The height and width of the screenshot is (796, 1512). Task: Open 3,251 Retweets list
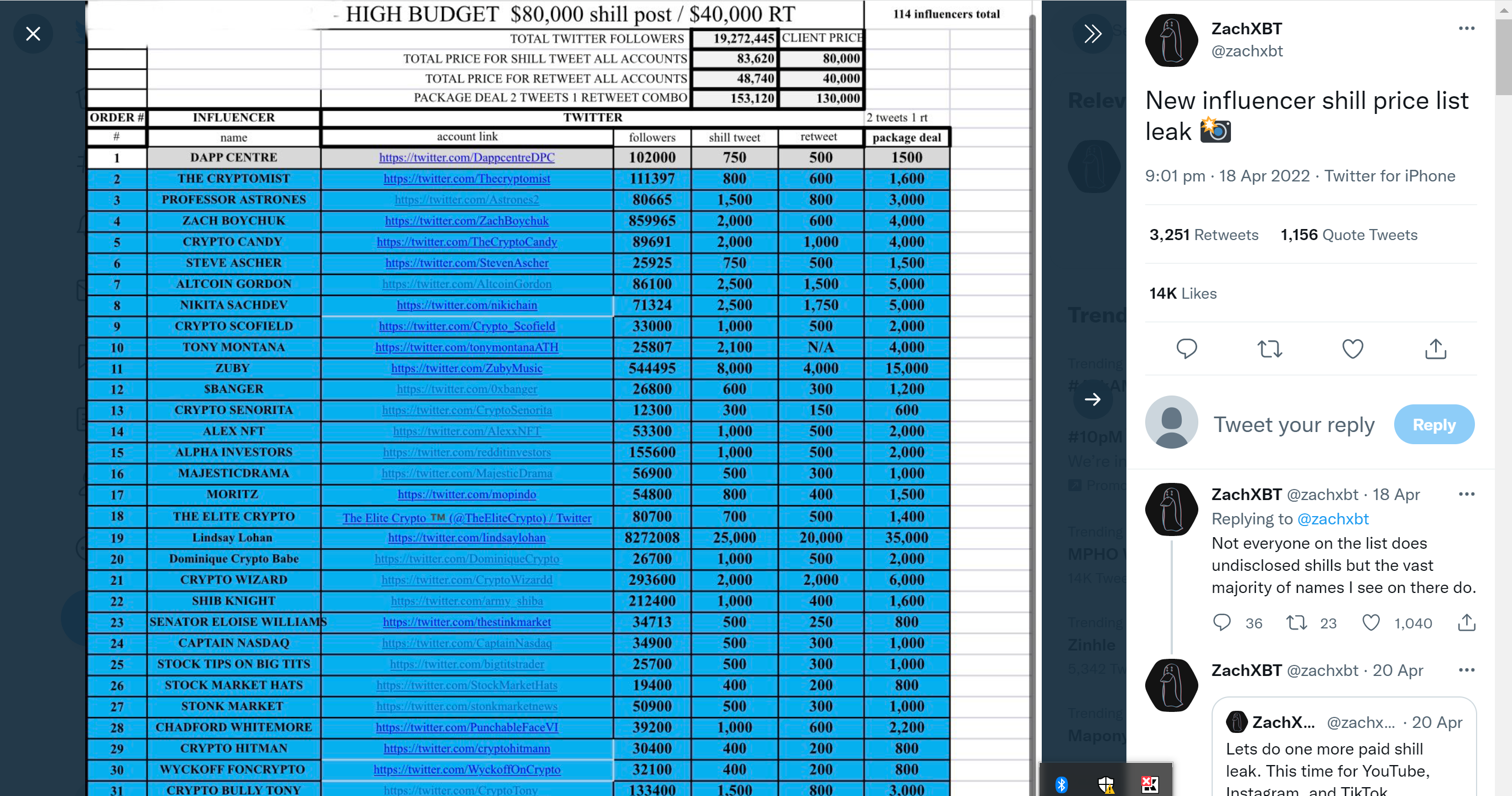pyautogui.click(x=1203, y=235)
